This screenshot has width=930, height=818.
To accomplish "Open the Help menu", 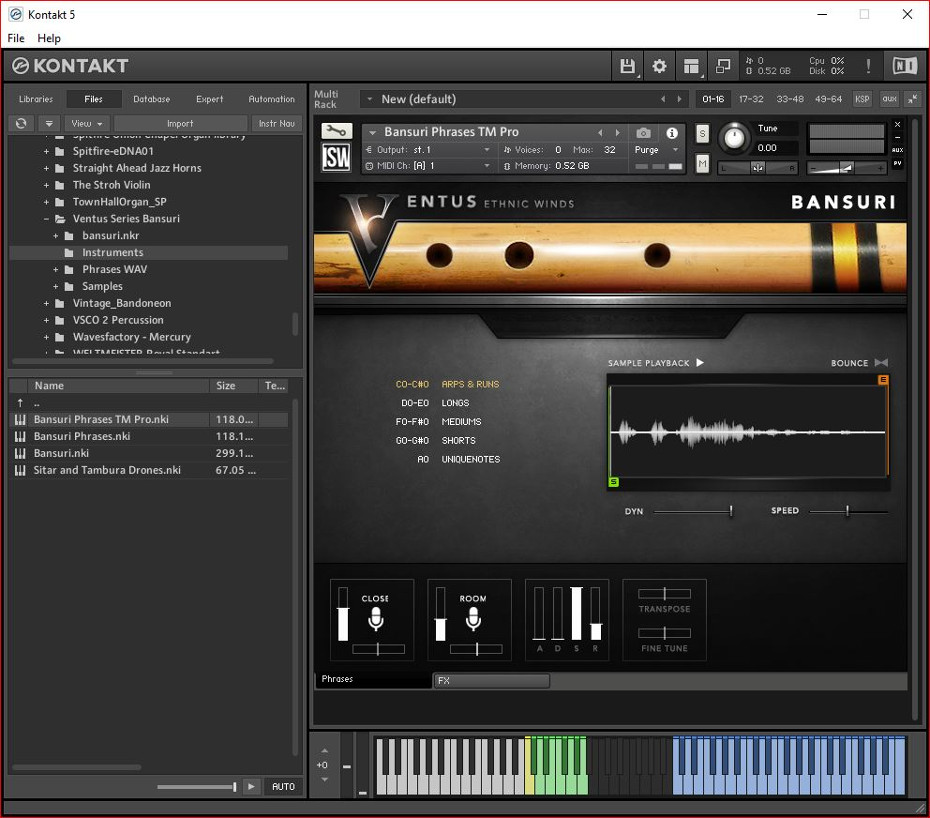I will tap(49, 38).
